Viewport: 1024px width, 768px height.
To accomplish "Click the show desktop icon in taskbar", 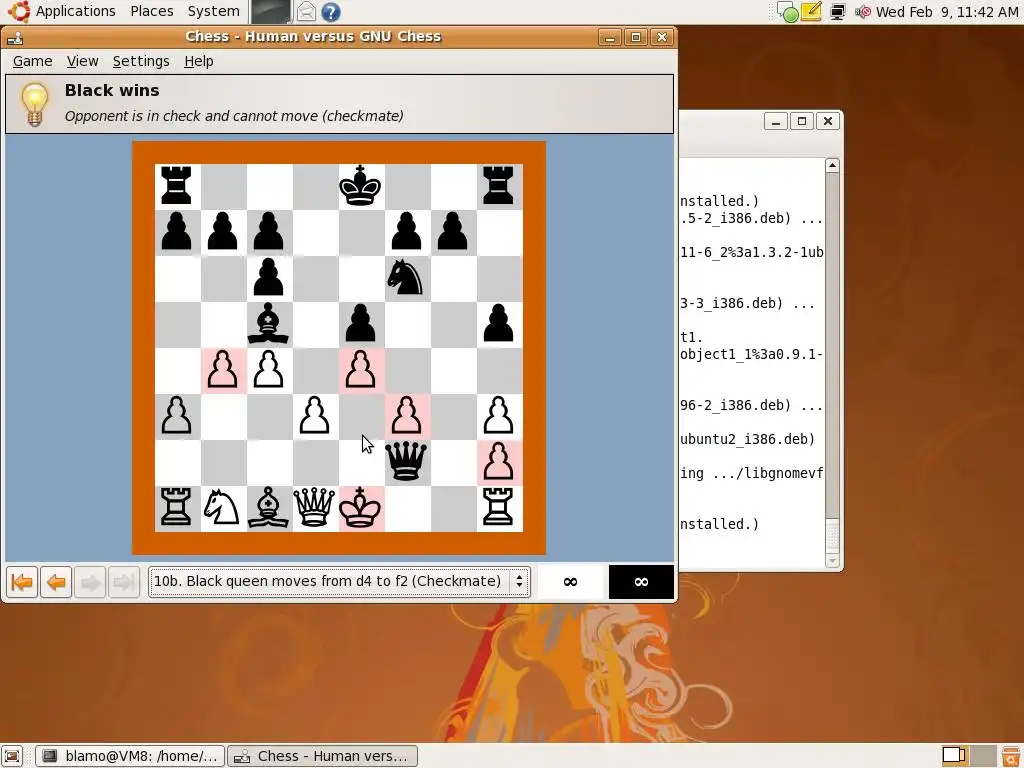I will pos(12,756).
